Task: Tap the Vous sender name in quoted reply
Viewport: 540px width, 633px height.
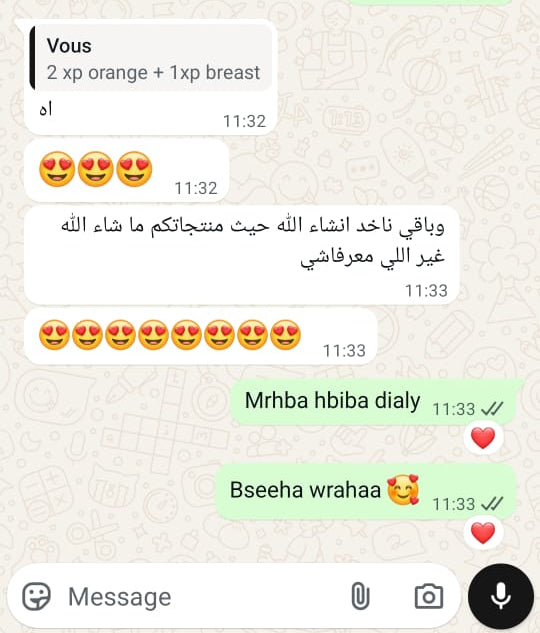Action: click(69, 46)
